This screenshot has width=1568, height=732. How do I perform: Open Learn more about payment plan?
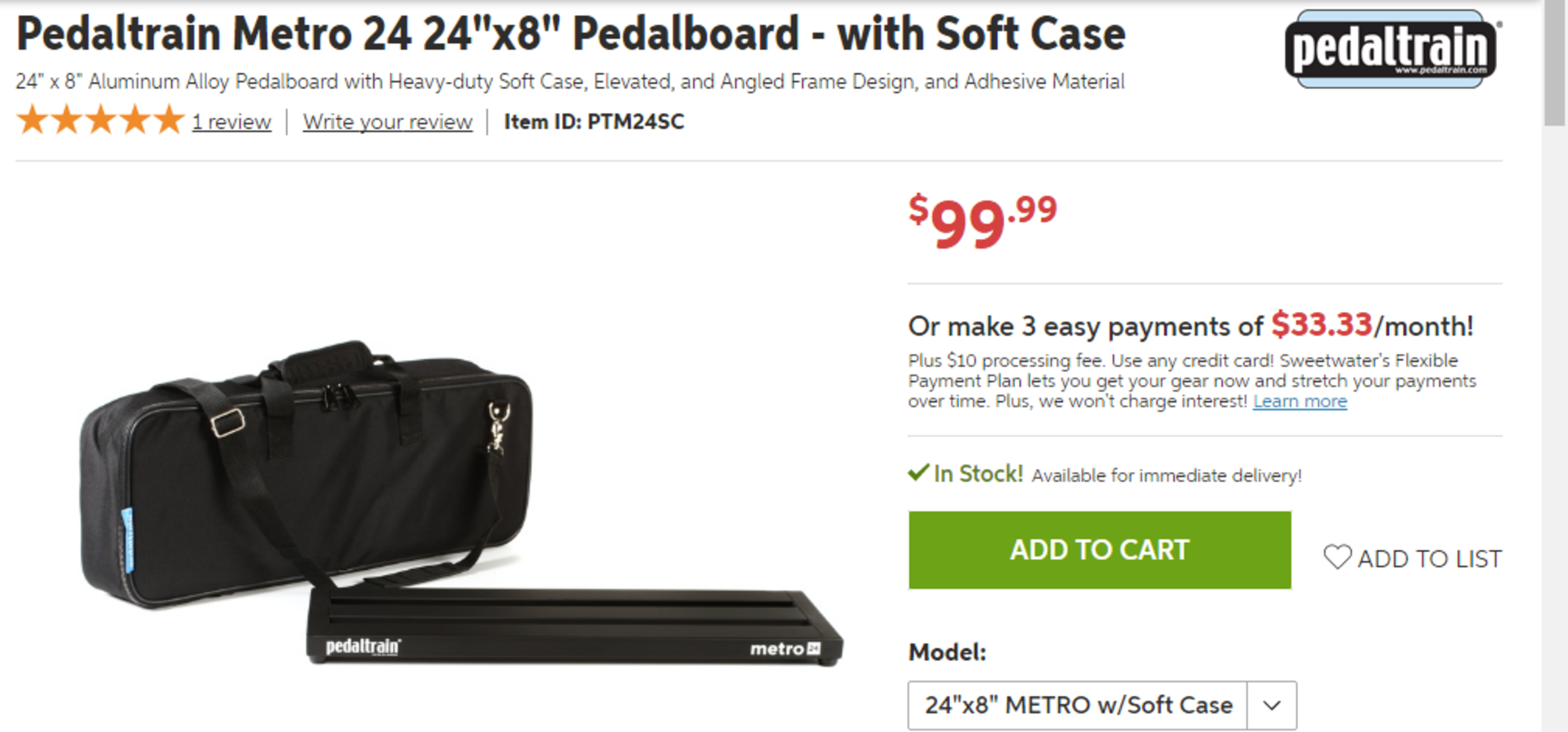1300,401
